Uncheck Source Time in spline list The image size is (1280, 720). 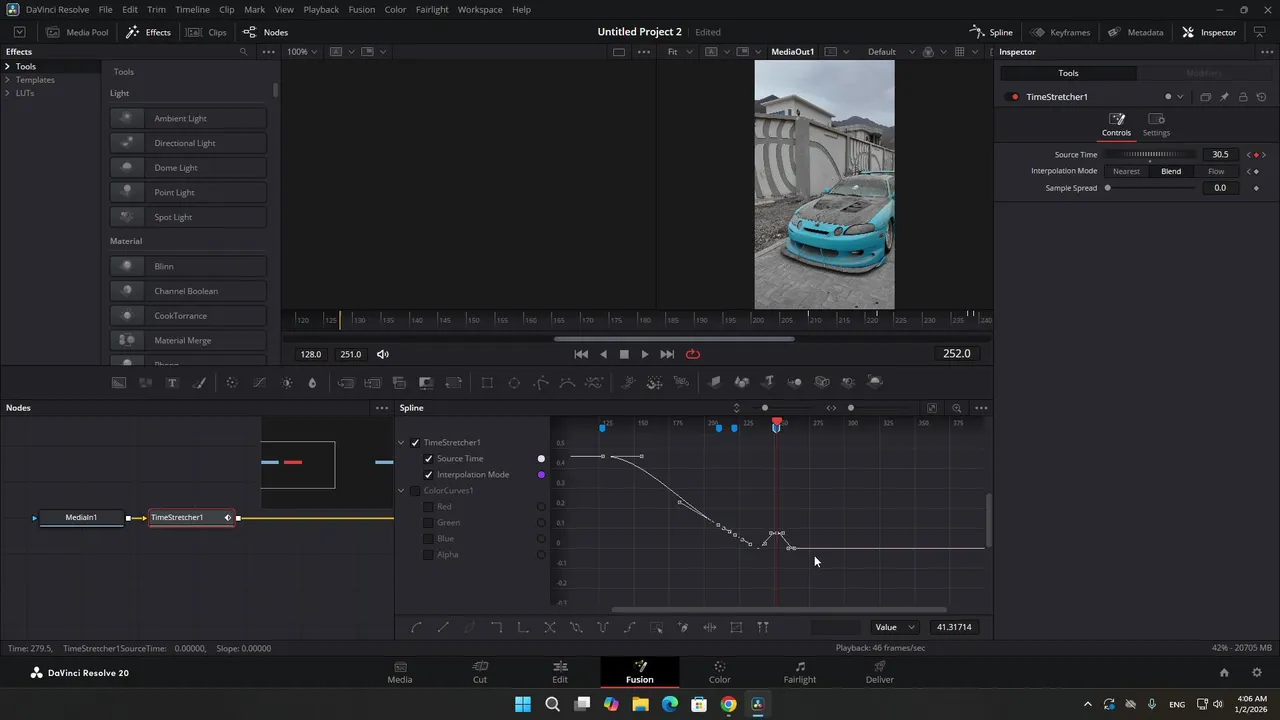pos(429,459)
